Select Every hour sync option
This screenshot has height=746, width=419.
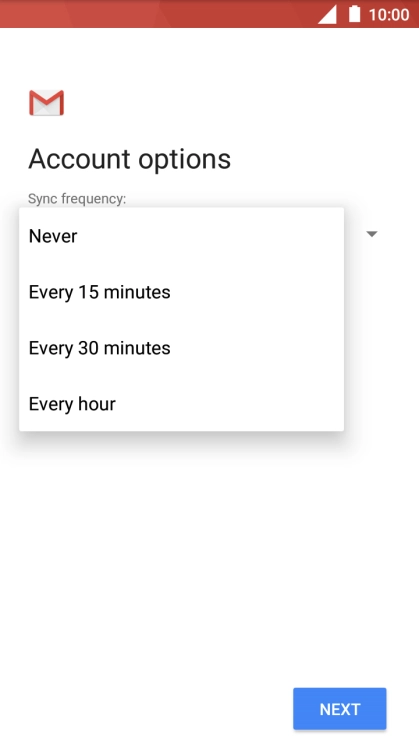tap(181, 404)
